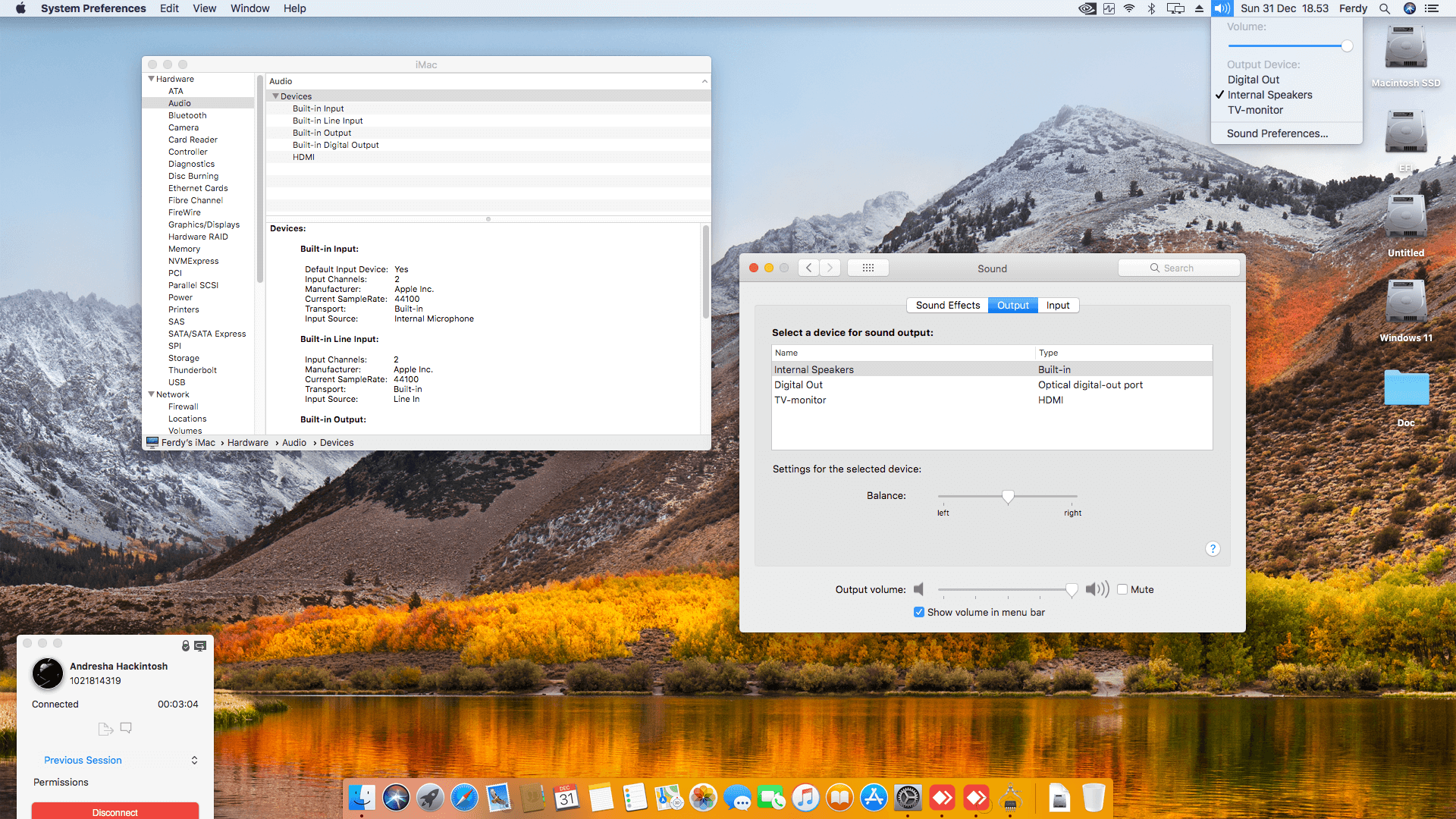The height and width of the screenshot is (819, 1456).
Task: Collapse the Devices disclosure triangle in Audio list
Action: [276, 96]
